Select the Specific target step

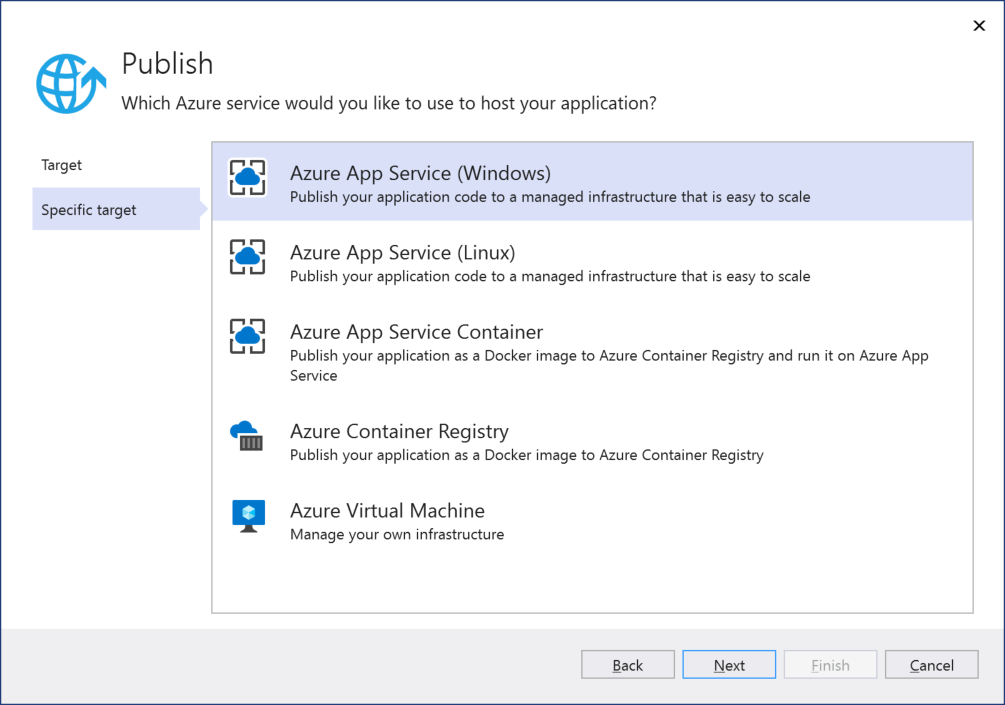pyautogui.click(x=88, y=209)
